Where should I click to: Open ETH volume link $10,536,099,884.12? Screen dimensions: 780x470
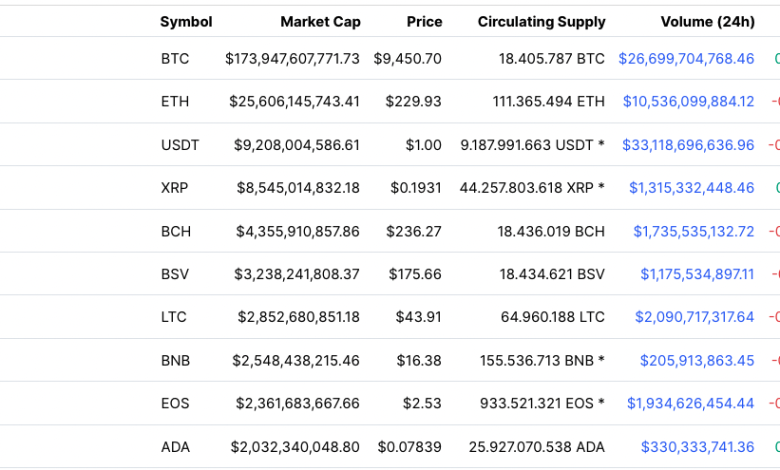[x=688, y=102]
